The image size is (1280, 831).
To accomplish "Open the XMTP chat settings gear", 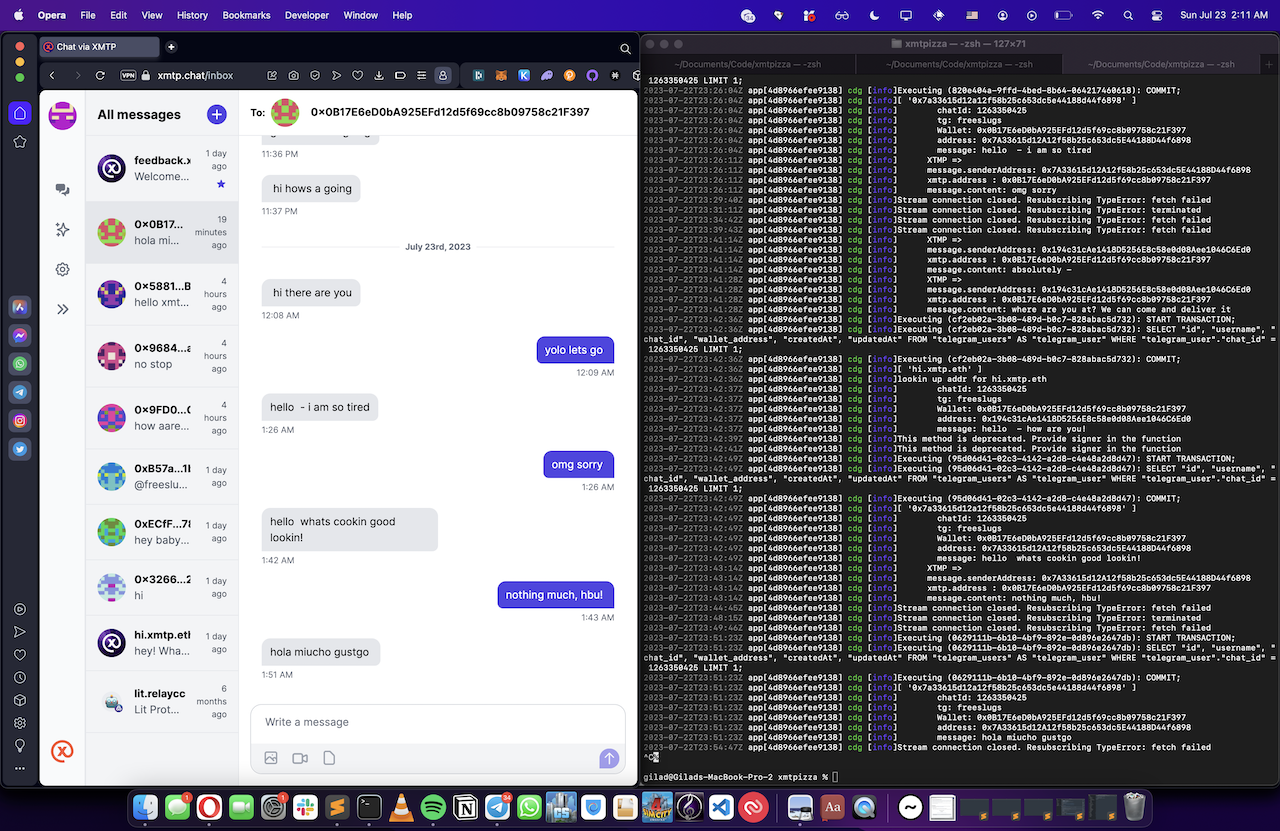I will [62, 269].
